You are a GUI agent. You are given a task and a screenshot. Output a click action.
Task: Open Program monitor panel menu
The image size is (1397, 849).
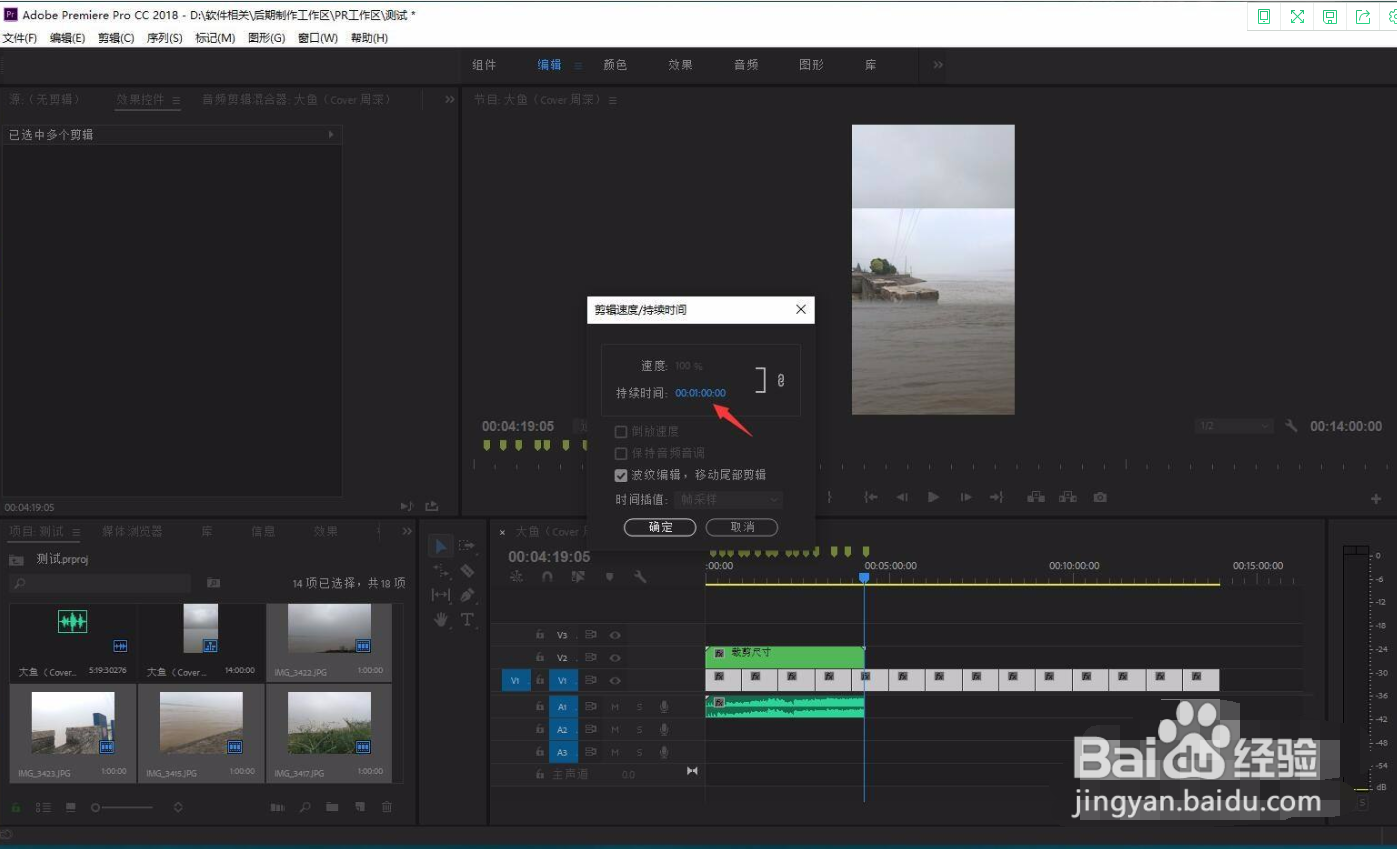612,100
